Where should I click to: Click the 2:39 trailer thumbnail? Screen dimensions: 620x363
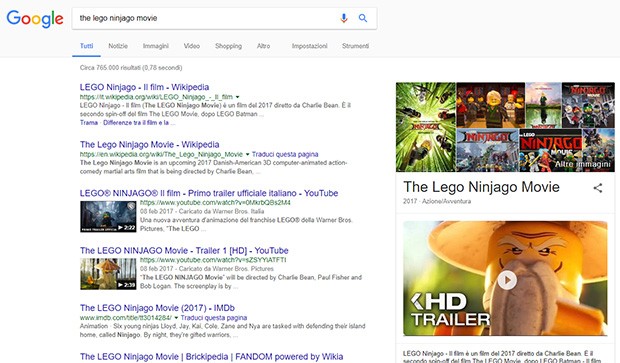108,274
